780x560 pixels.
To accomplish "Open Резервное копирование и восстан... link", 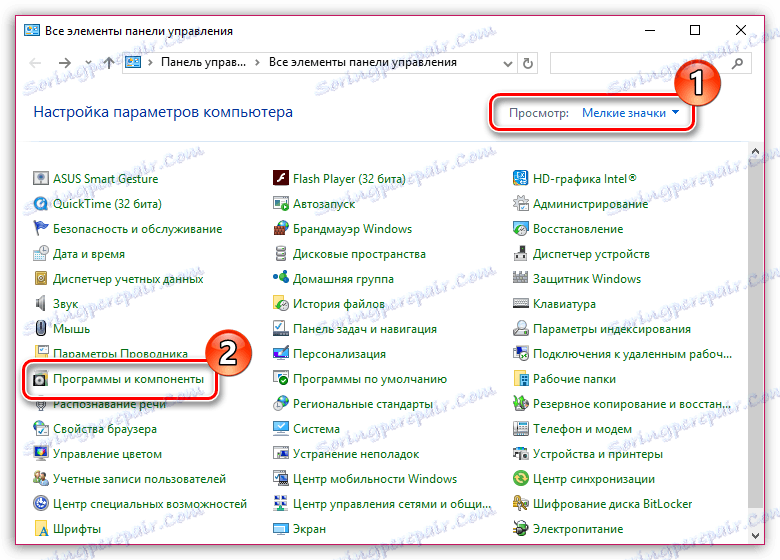I will (x=632, y=404).
